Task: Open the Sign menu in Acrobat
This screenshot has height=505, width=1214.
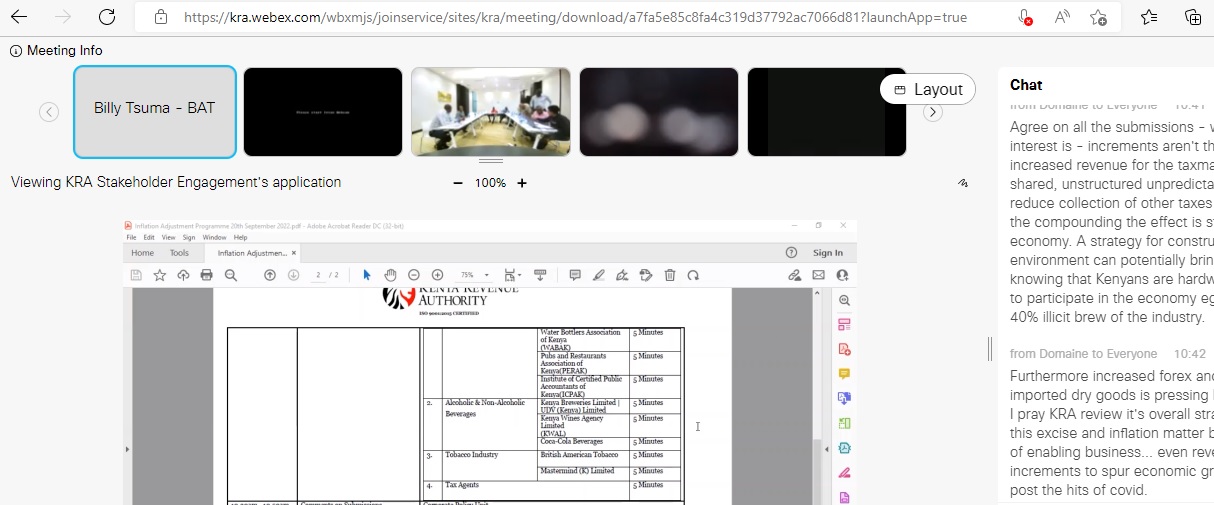Action: pyautogui.click(x=189, y=237)
